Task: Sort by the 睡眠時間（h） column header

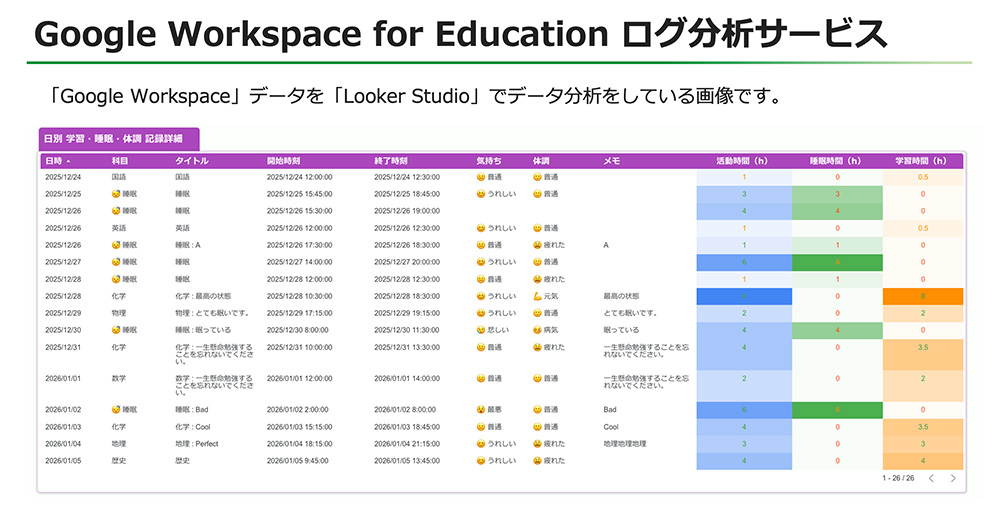Action: (837, 160)
